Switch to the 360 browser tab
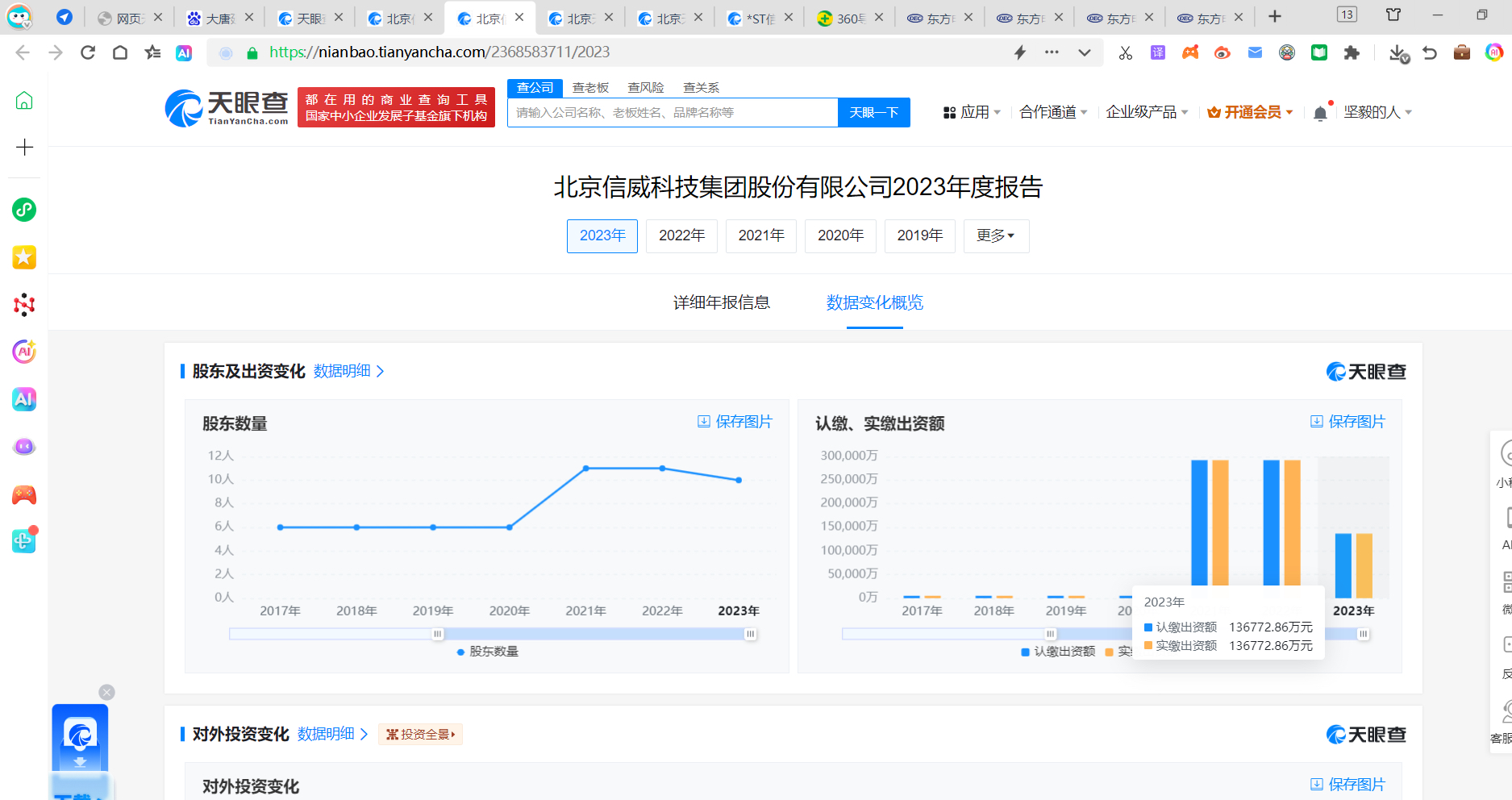1512x800 pixels. (x=849, y=18)
